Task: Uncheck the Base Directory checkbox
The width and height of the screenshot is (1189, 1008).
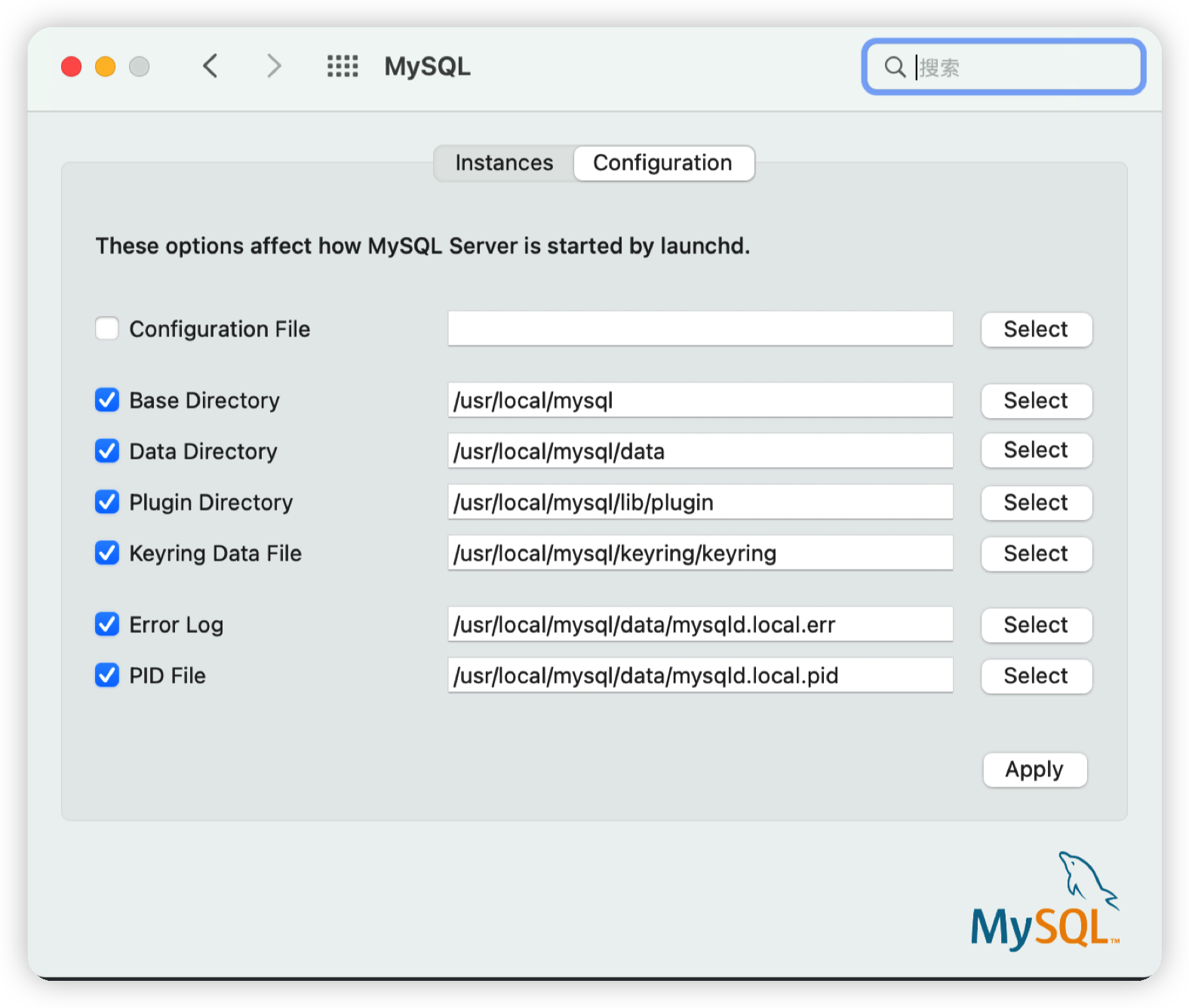Action: [107, 400]
